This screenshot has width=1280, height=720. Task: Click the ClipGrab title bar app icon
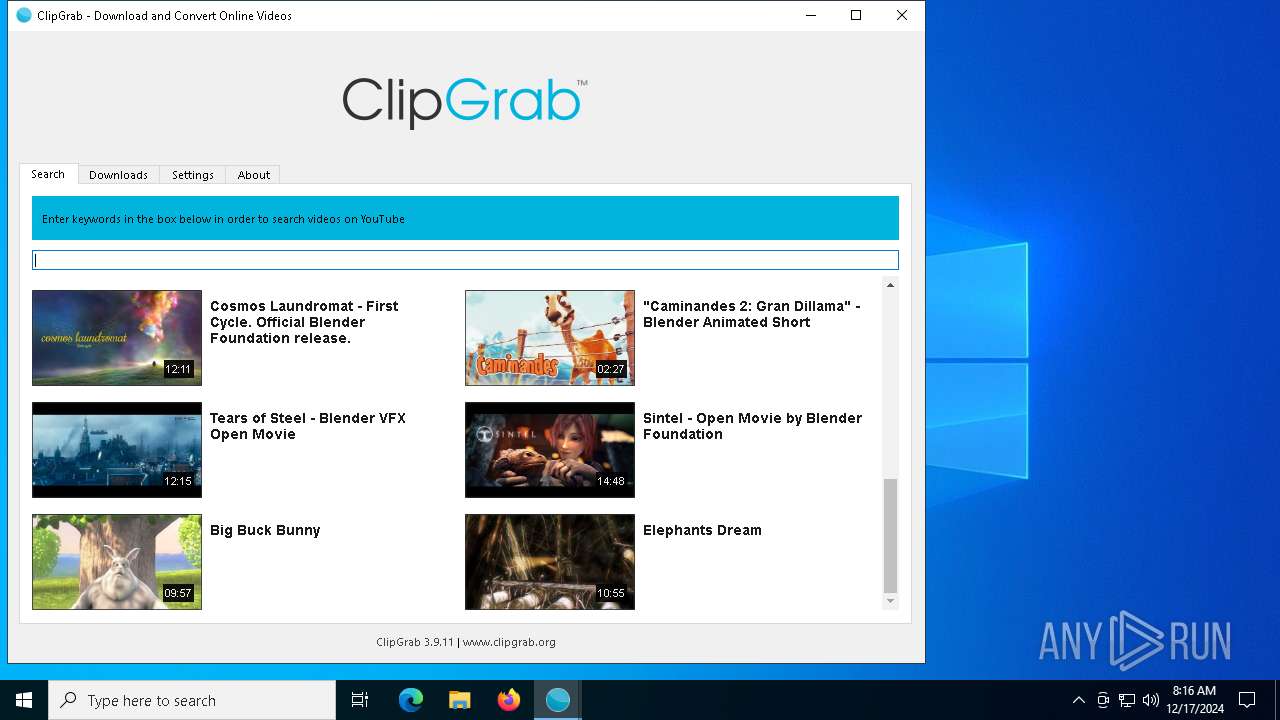point(24,16)
